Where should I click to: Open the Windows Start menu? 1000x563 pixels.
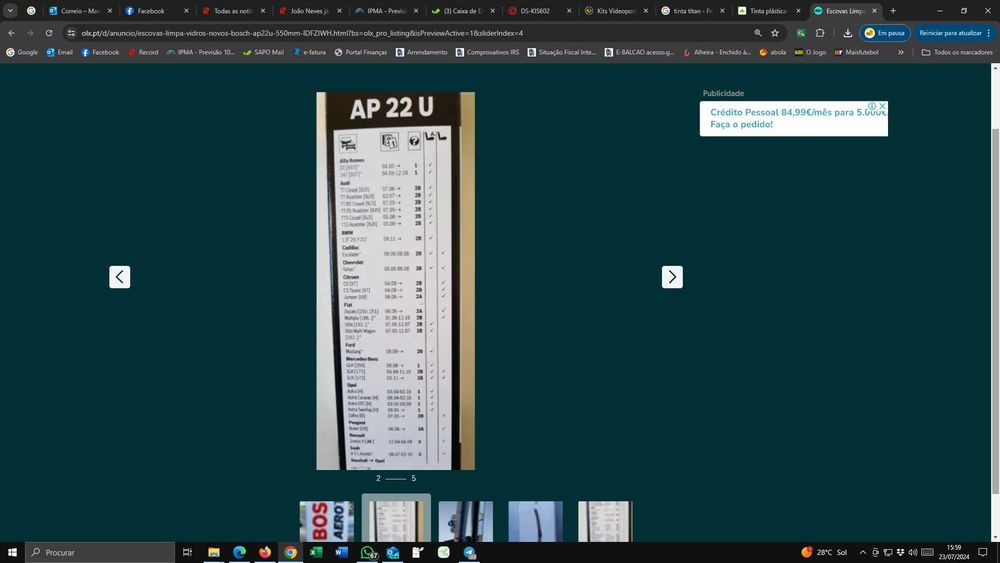(12, 552)
